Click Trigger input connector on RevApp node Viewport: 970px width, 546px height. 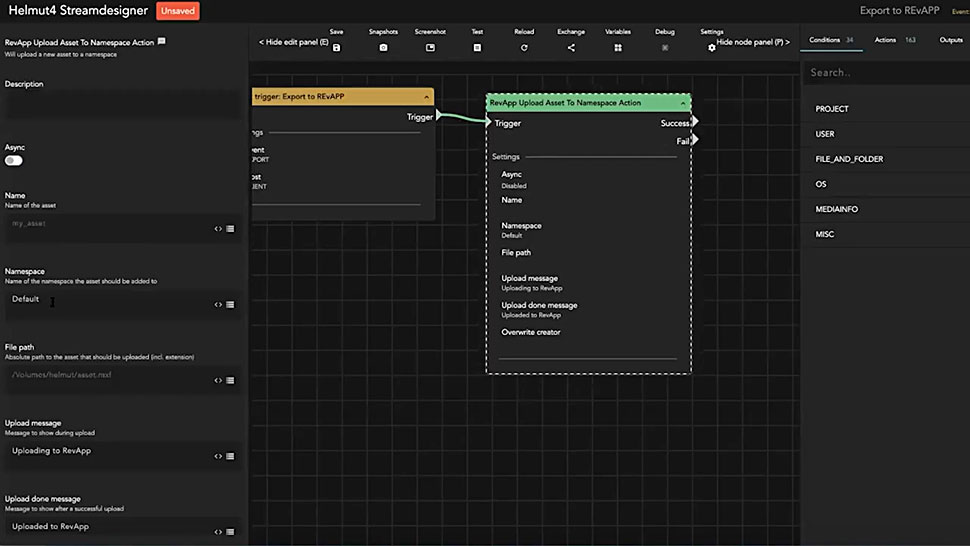click(488, 122)
